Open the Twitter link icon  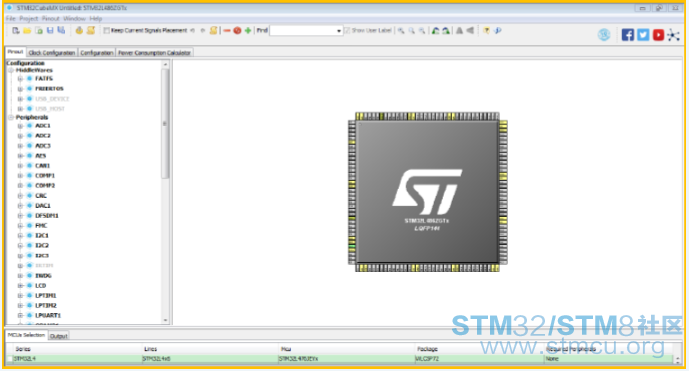tap(643, 35)
